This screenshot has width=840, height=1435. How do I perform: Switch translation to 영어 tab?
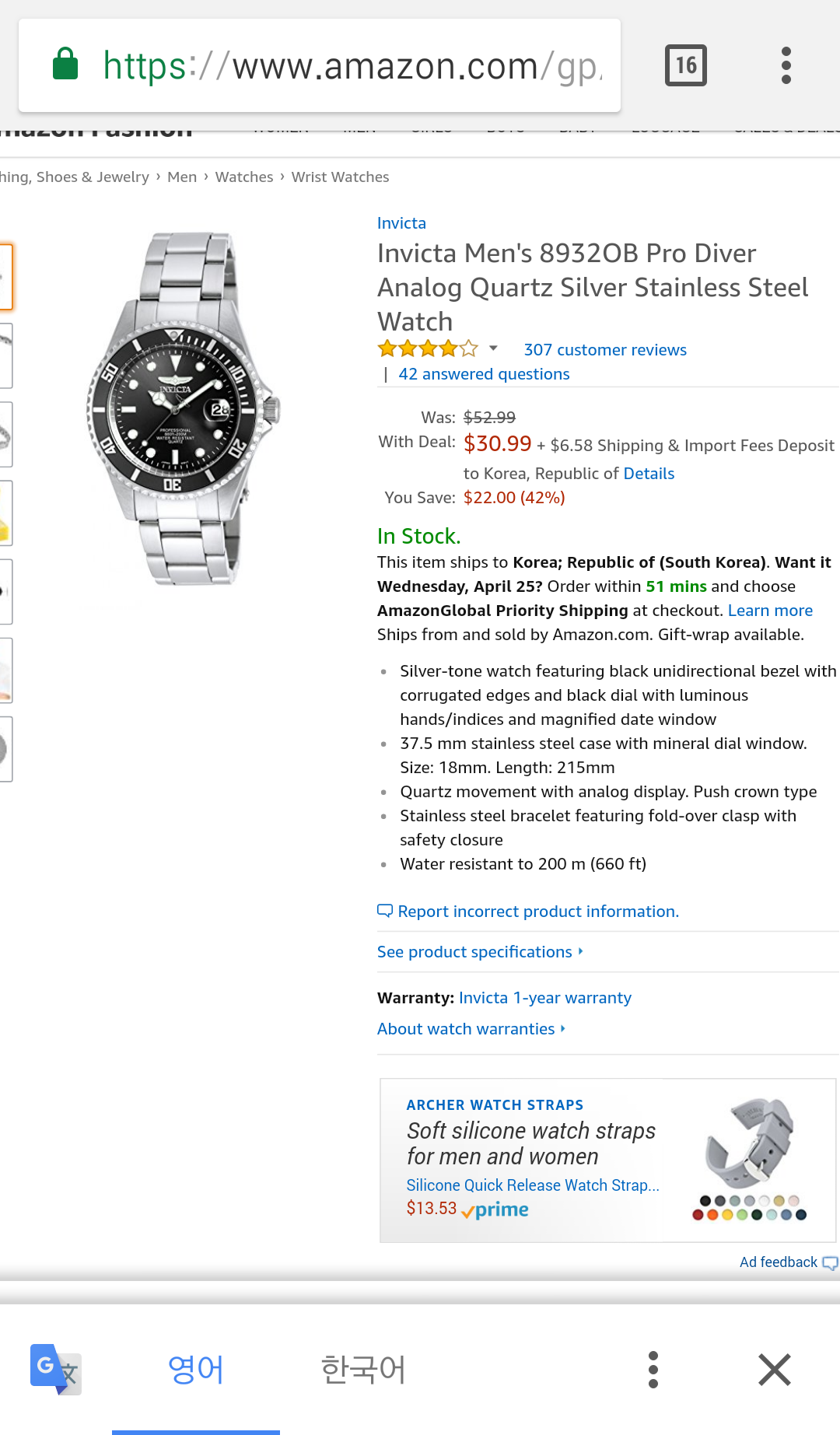point(196,1369)
